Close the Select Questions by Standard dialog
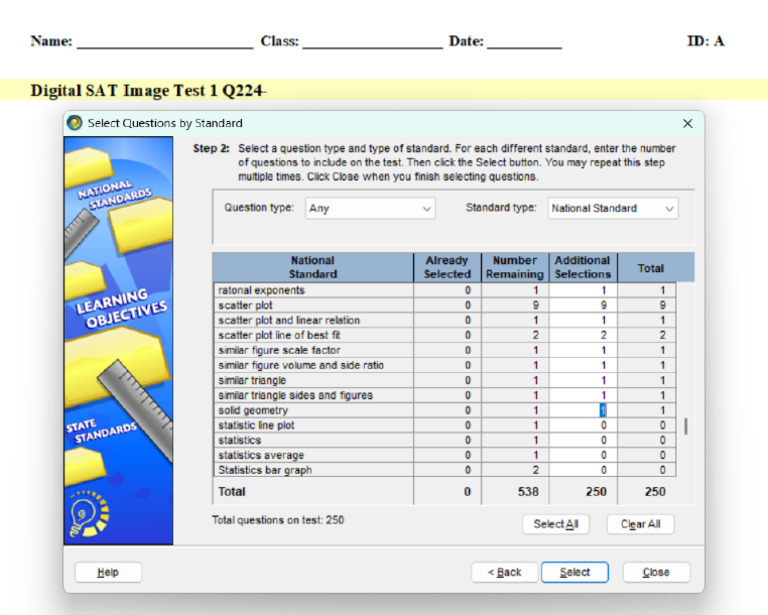 point(688,123)
